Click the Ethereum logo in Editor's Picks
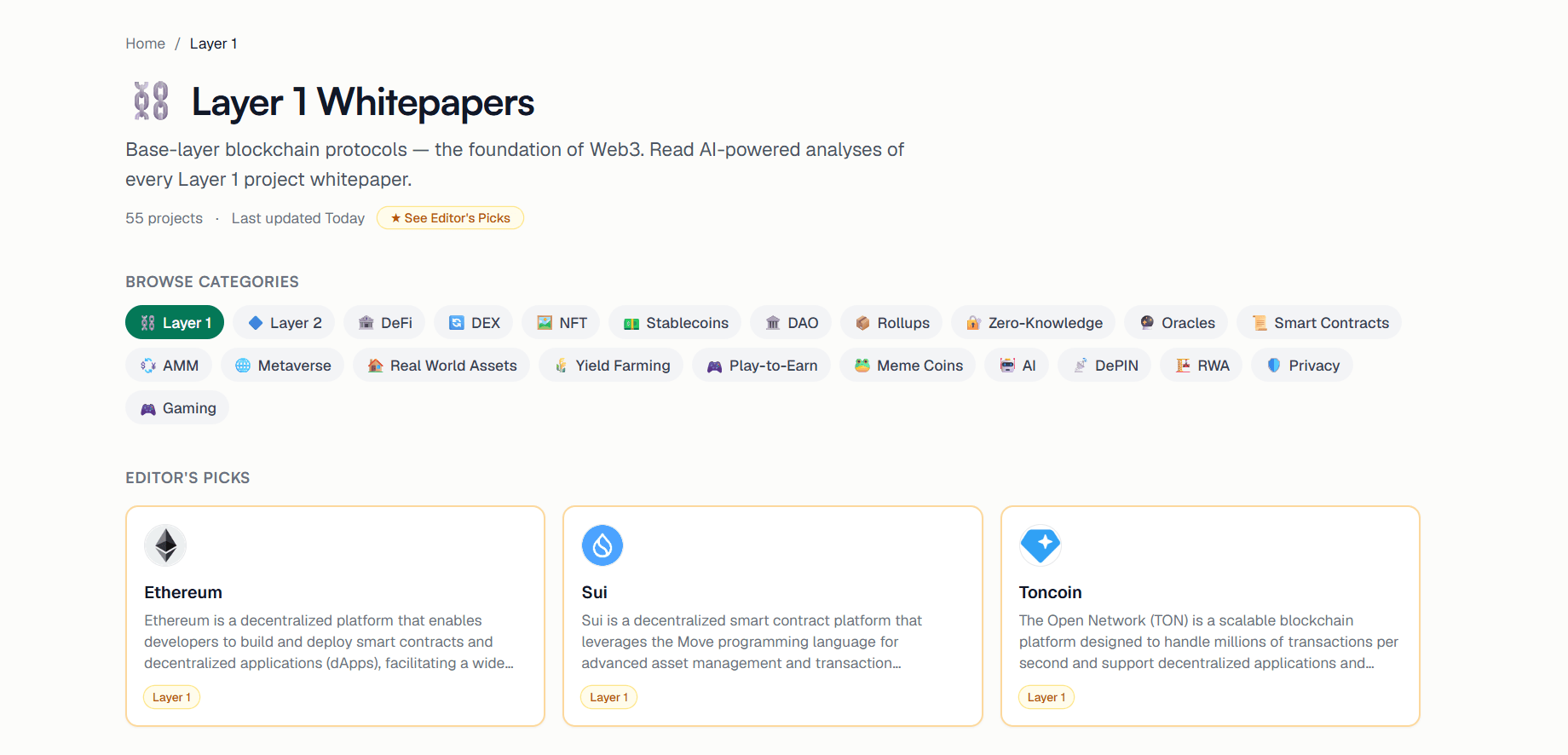The height and width of the screenshot is (755, 1568). point(165,545)
